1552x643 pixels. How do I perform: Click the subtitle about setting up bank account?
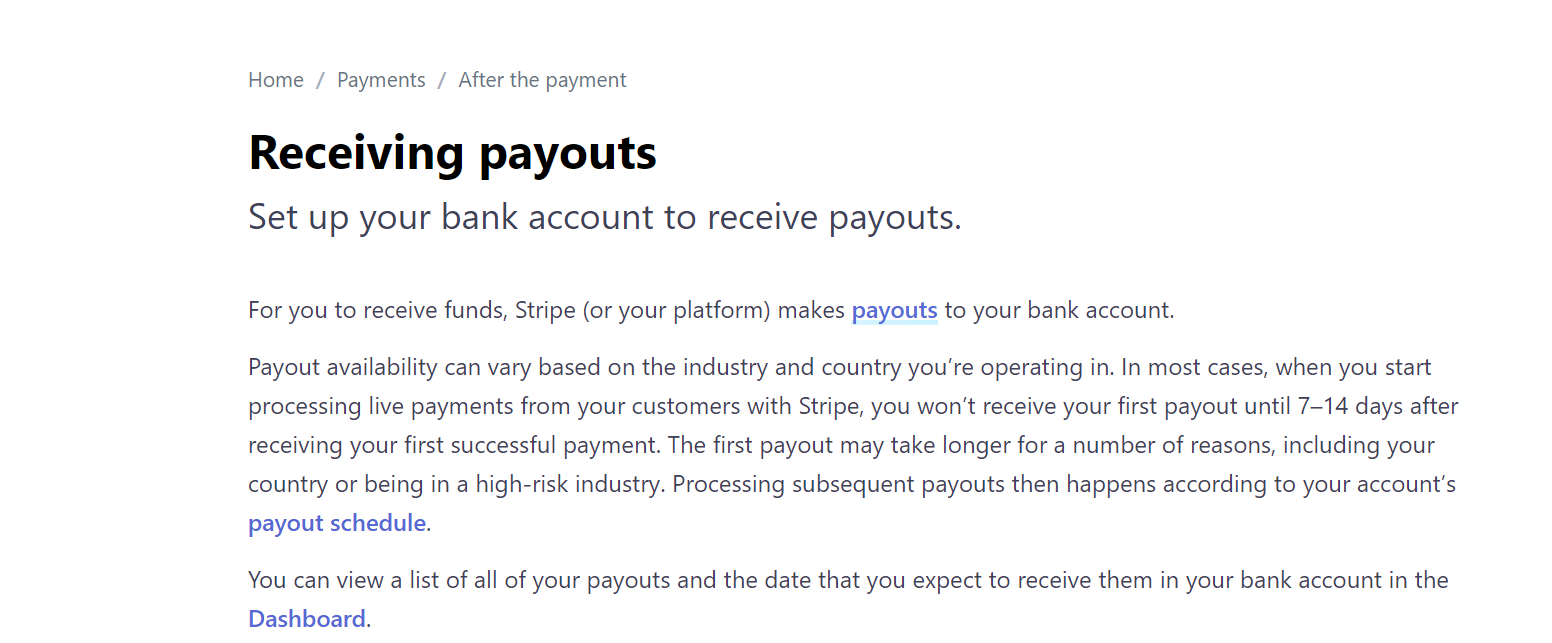coord(605,217)
